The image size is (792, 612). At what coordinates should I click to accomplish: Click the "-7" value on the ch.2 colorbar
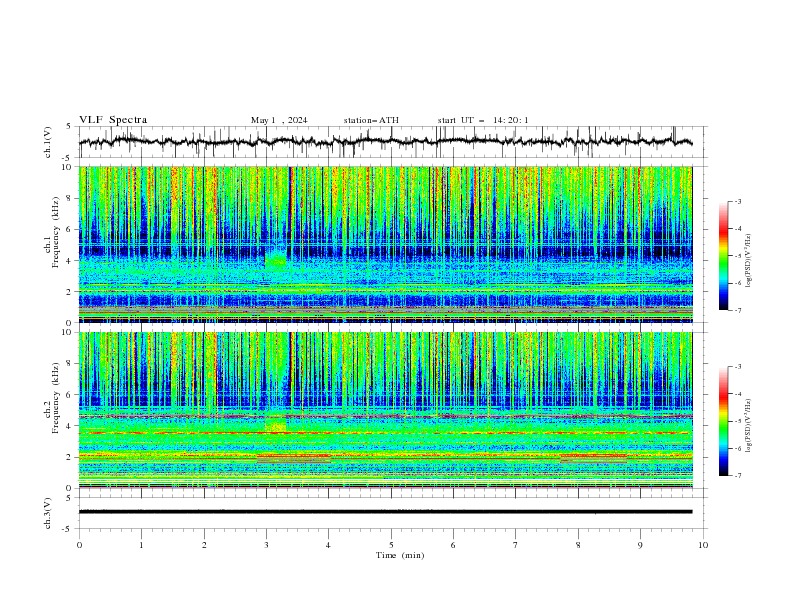point(738,476)
